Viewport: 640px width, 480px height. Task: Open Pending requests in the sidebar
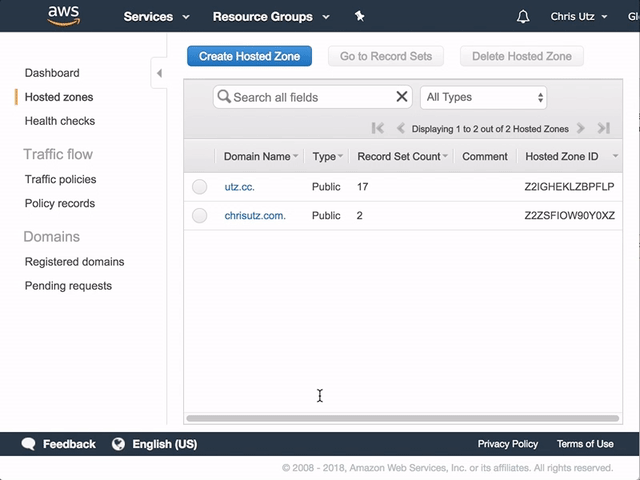coord(68,286)
